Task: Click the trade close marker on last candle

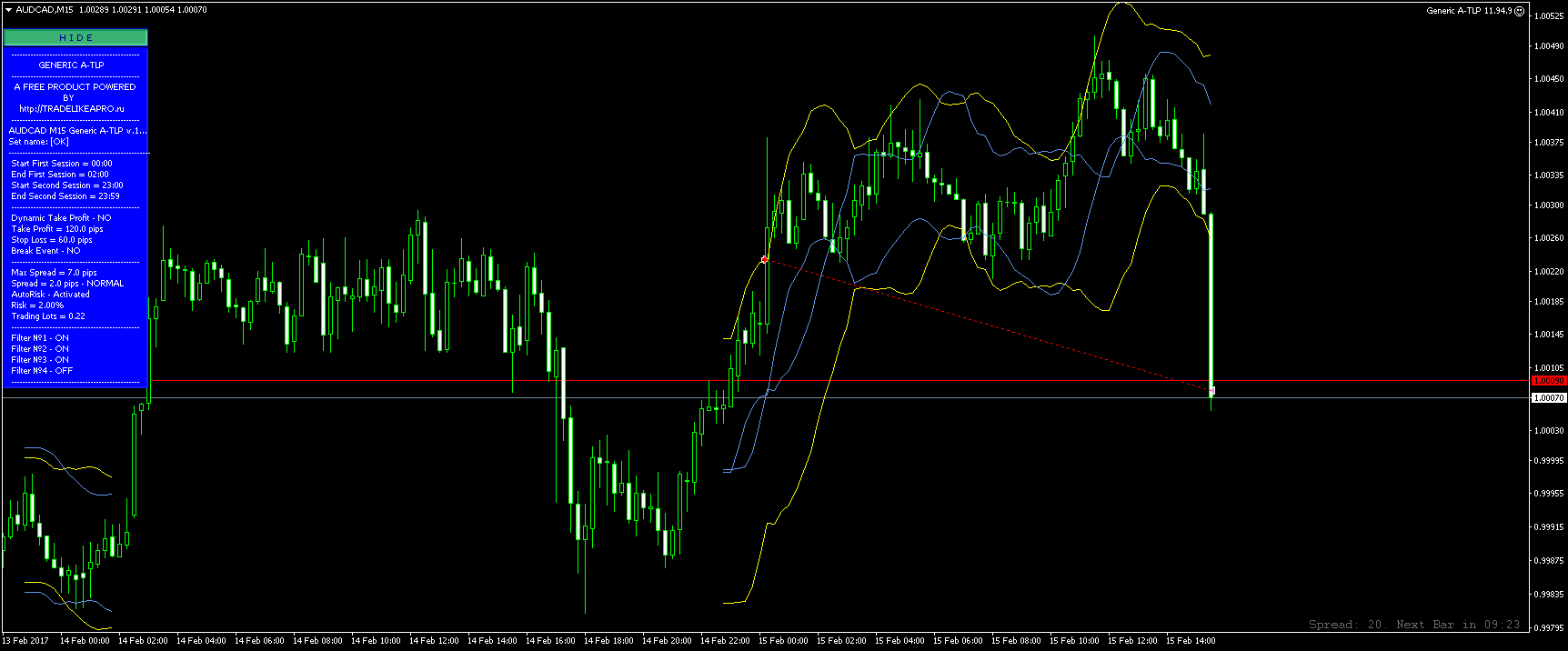Action: click(x=1211, y=391)
